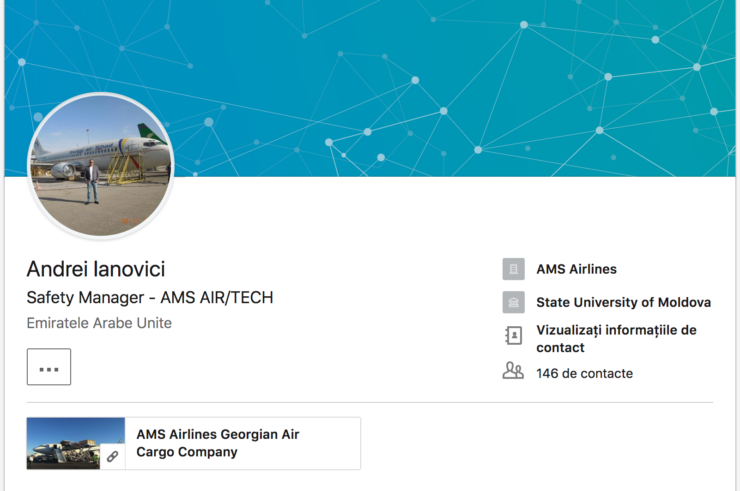View the 146 de contacte list
The image size is (740, 491).
584,373
